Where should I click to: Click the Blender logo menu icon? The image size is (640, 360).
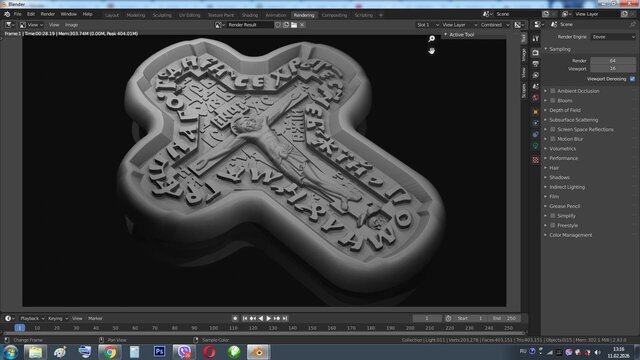pyautogui.click(x=7, y=14)
